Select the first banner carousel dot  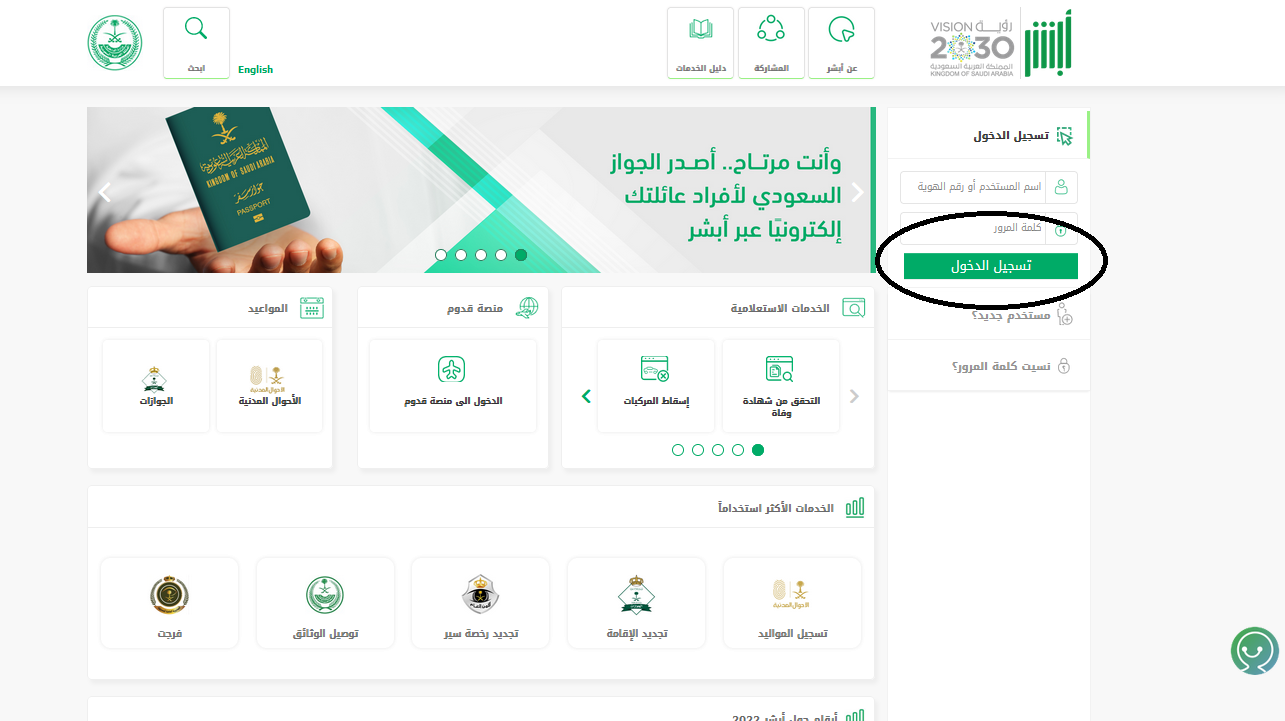point(441,255)
